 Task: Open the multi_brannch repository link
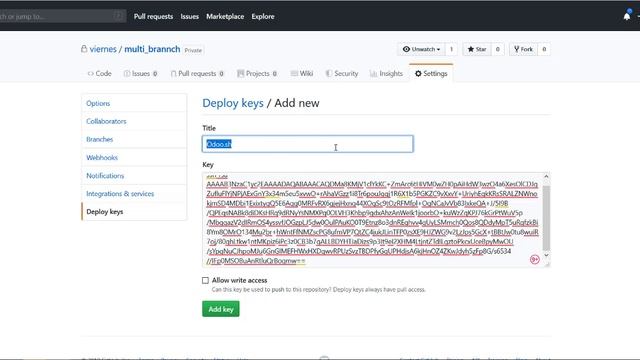click(x=152, y=49)
